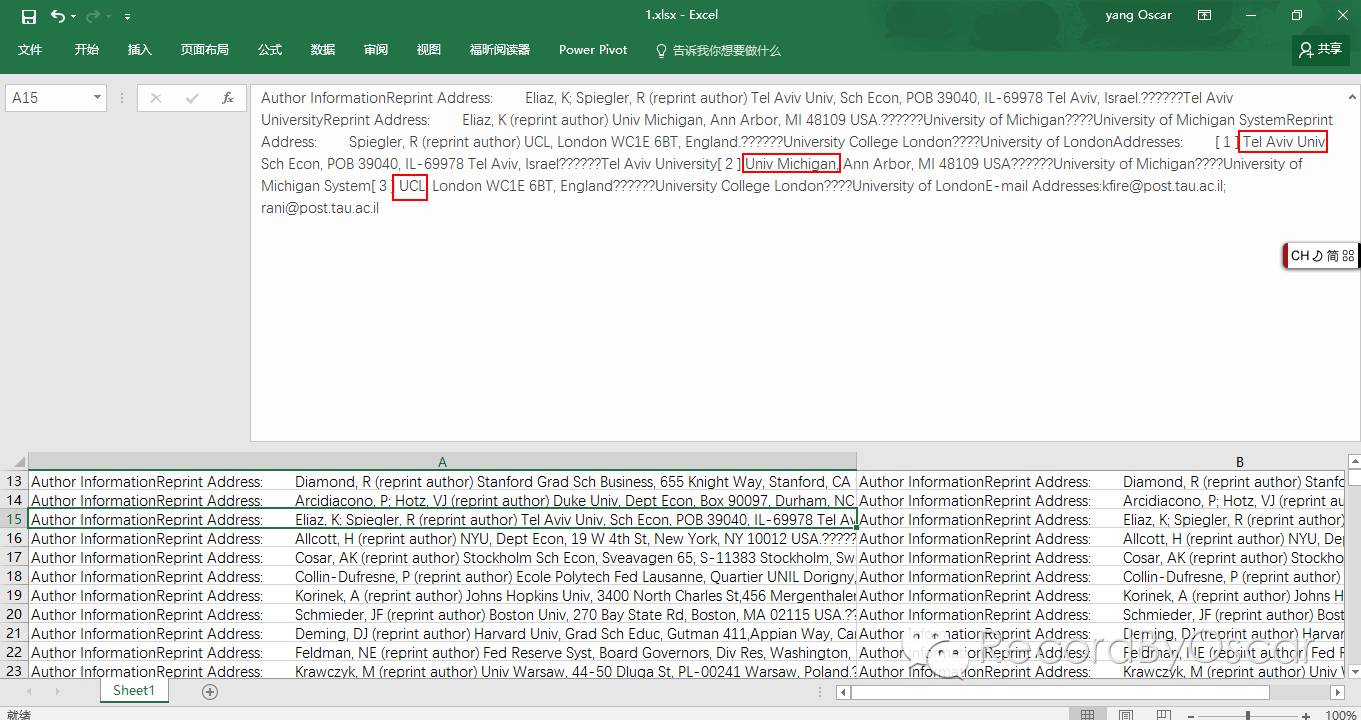Image resolution: width=1361 pixels, height=720 pixels.
Task: Switch to the 审阅 ribbon tab
Action: (376, 50)
